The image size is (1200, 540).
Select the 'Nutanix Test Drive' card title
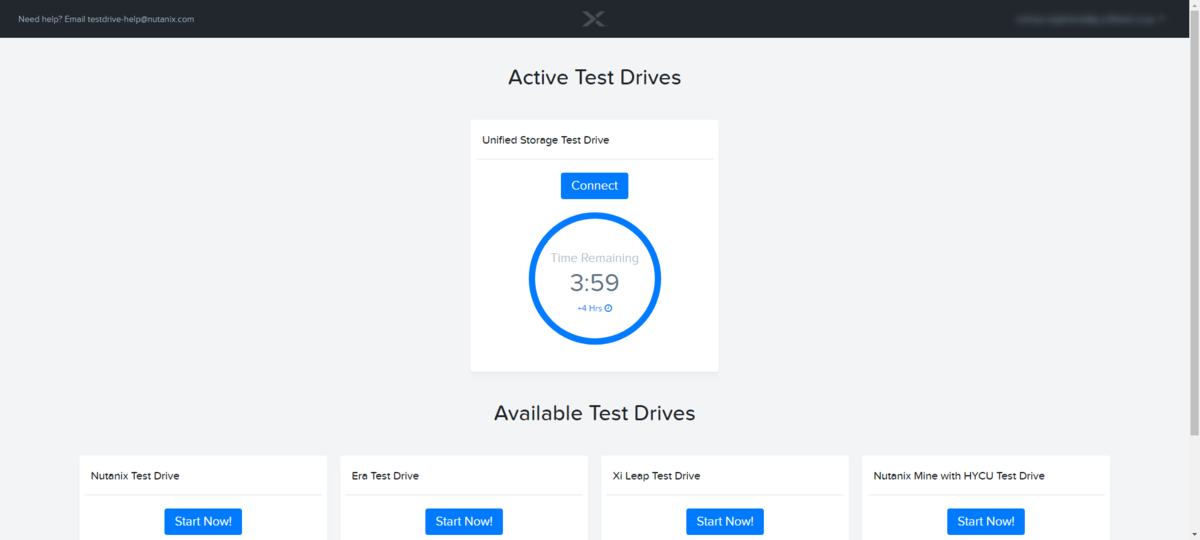point(135,476)
